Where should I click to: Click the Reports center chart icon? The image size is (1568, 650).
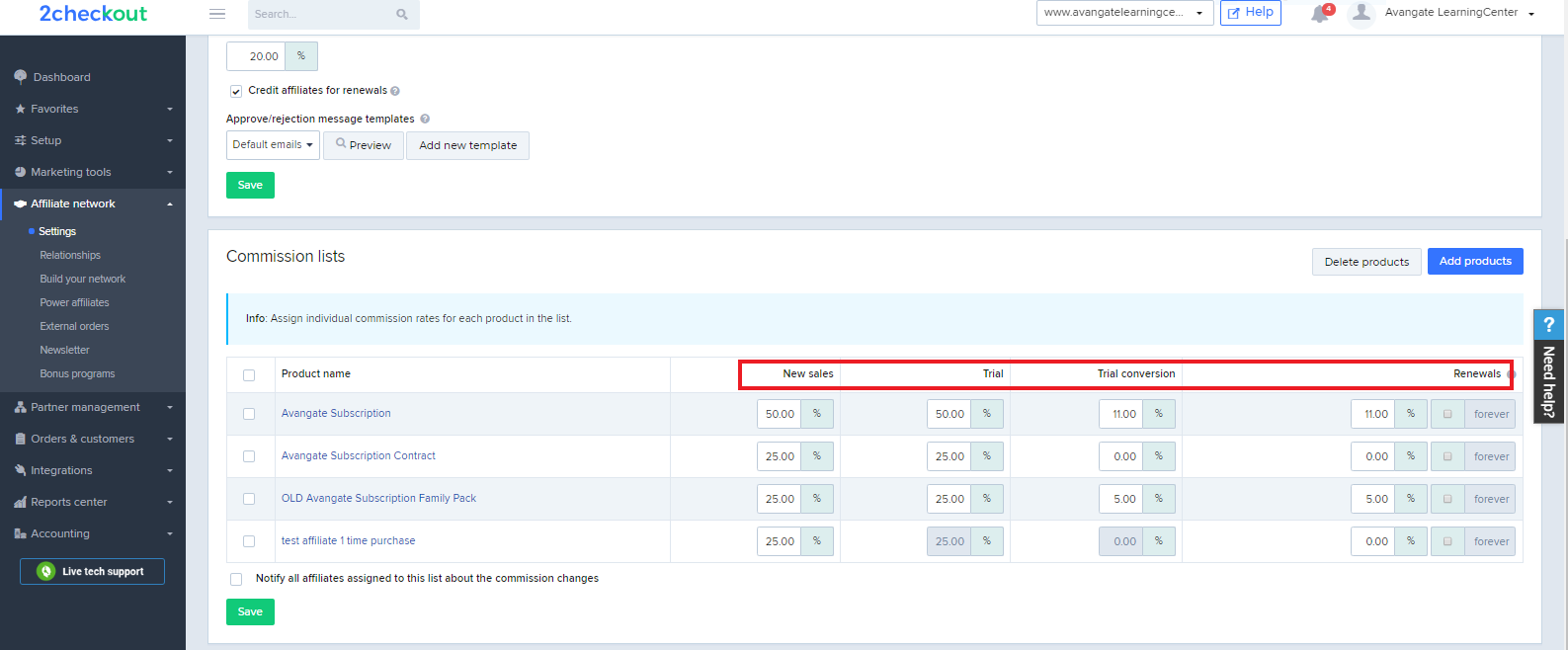21,502
